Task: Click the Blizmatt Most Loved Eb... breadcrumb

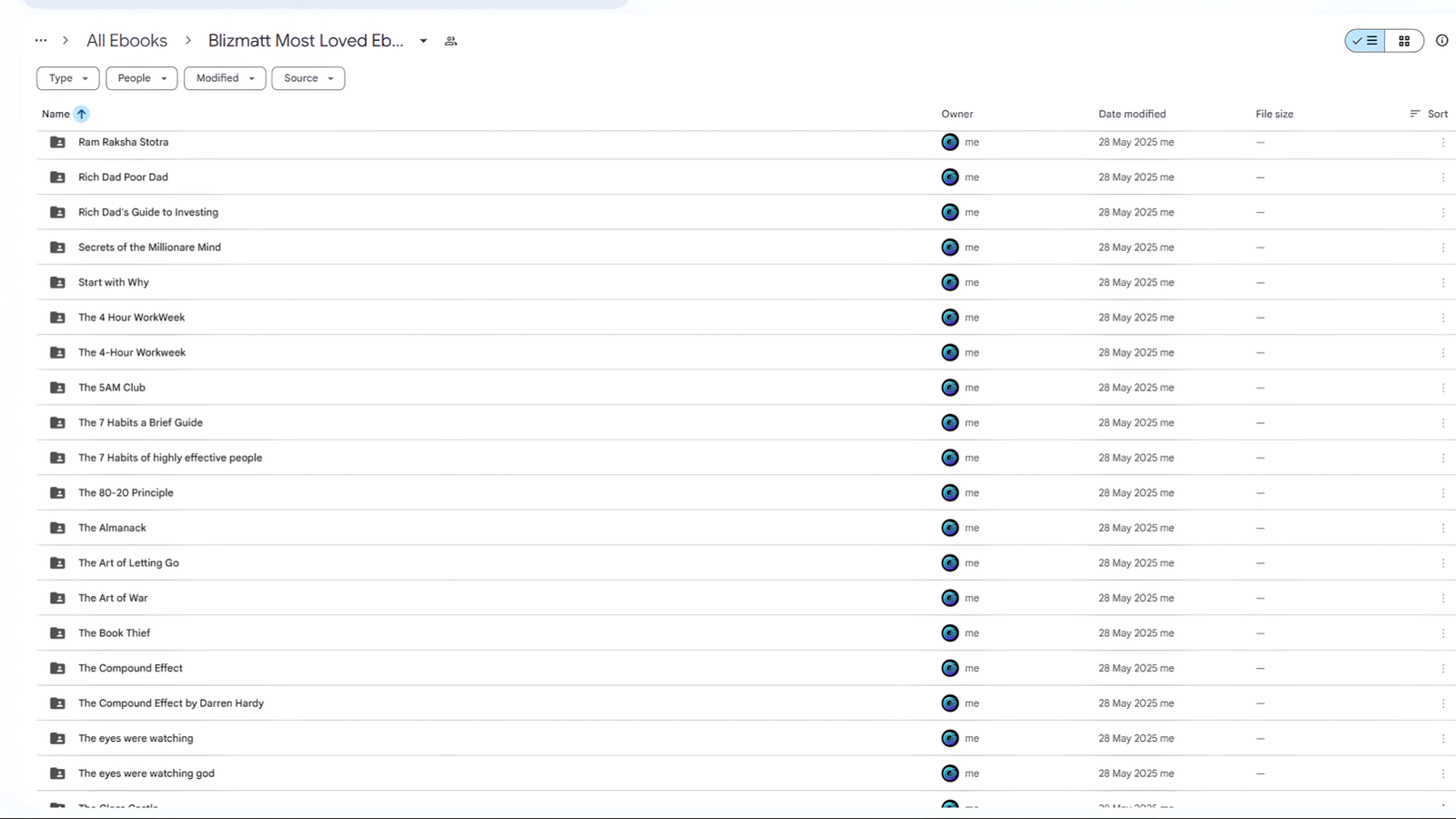Action: tap(306, 41)
